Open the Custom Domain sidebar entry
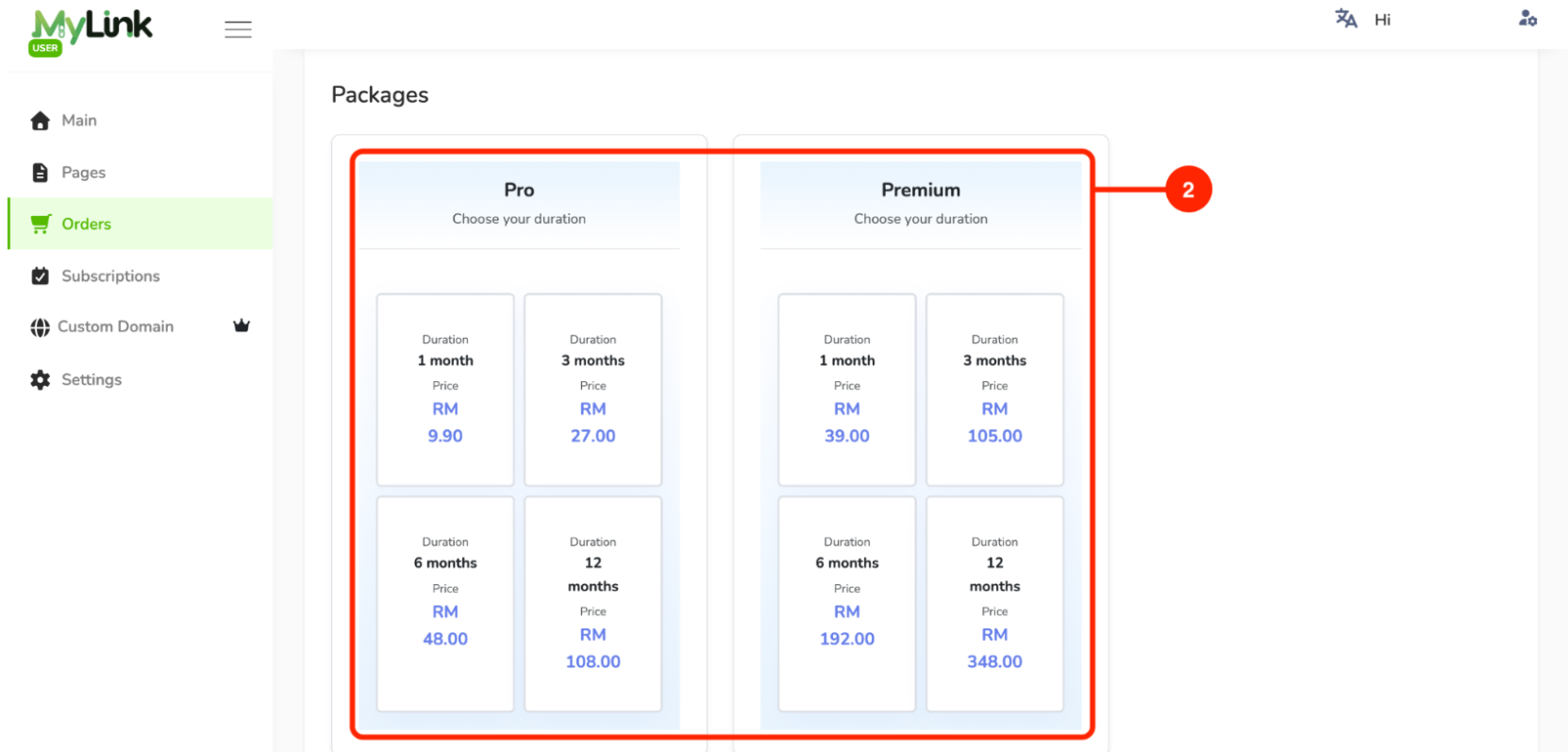1568x752 pixels. (x=140, y=326)
